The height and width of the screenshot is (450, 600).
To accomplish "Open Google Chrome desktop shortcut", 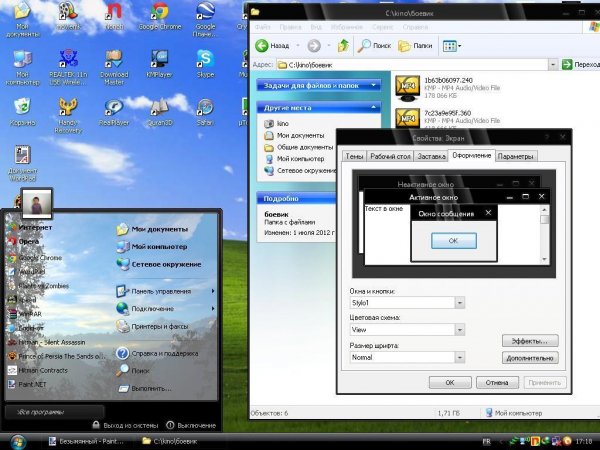I will (160, 16).
